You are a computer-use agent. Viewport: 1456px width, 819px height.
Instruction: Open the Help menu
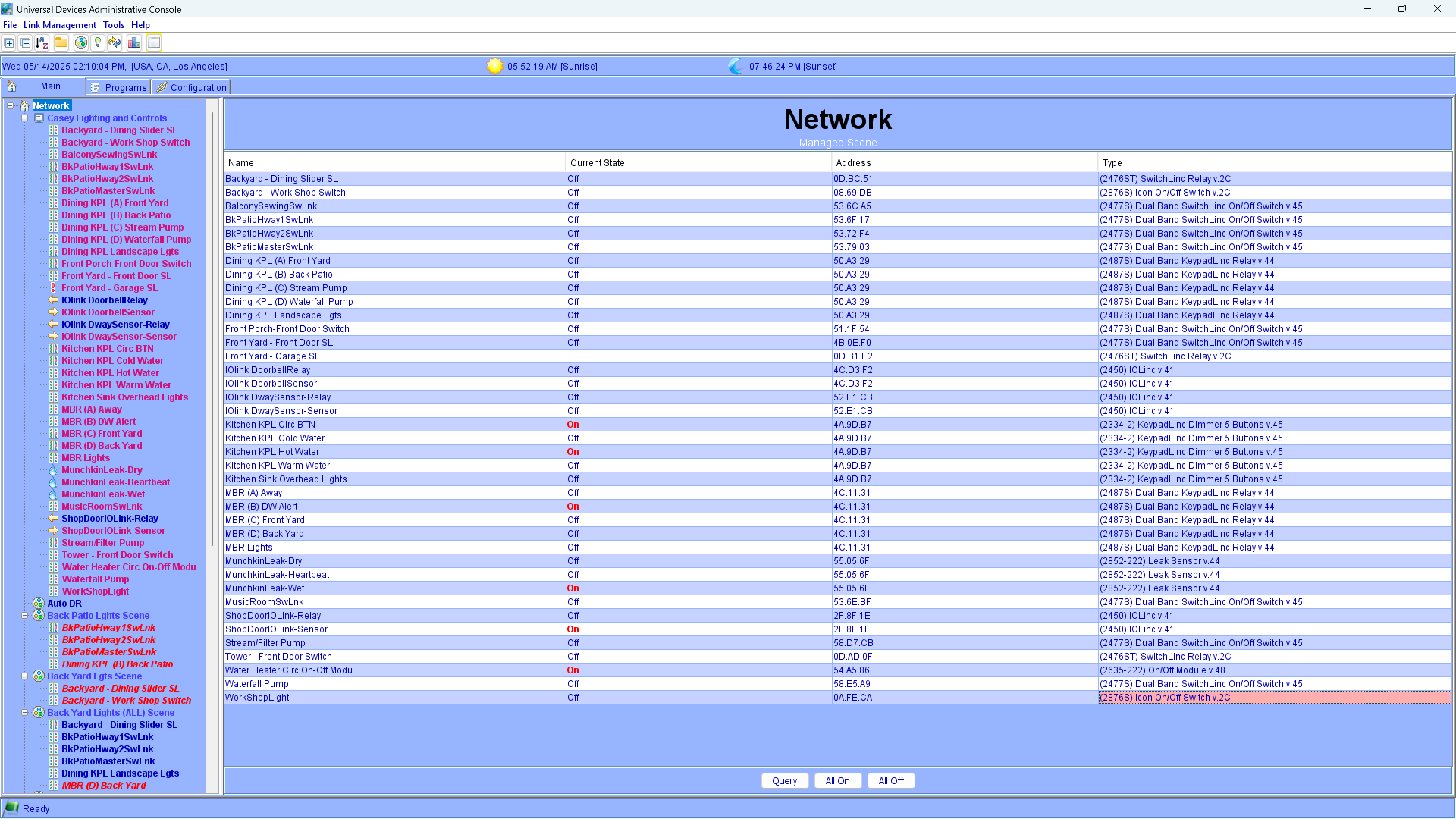[x=140, y=25]
